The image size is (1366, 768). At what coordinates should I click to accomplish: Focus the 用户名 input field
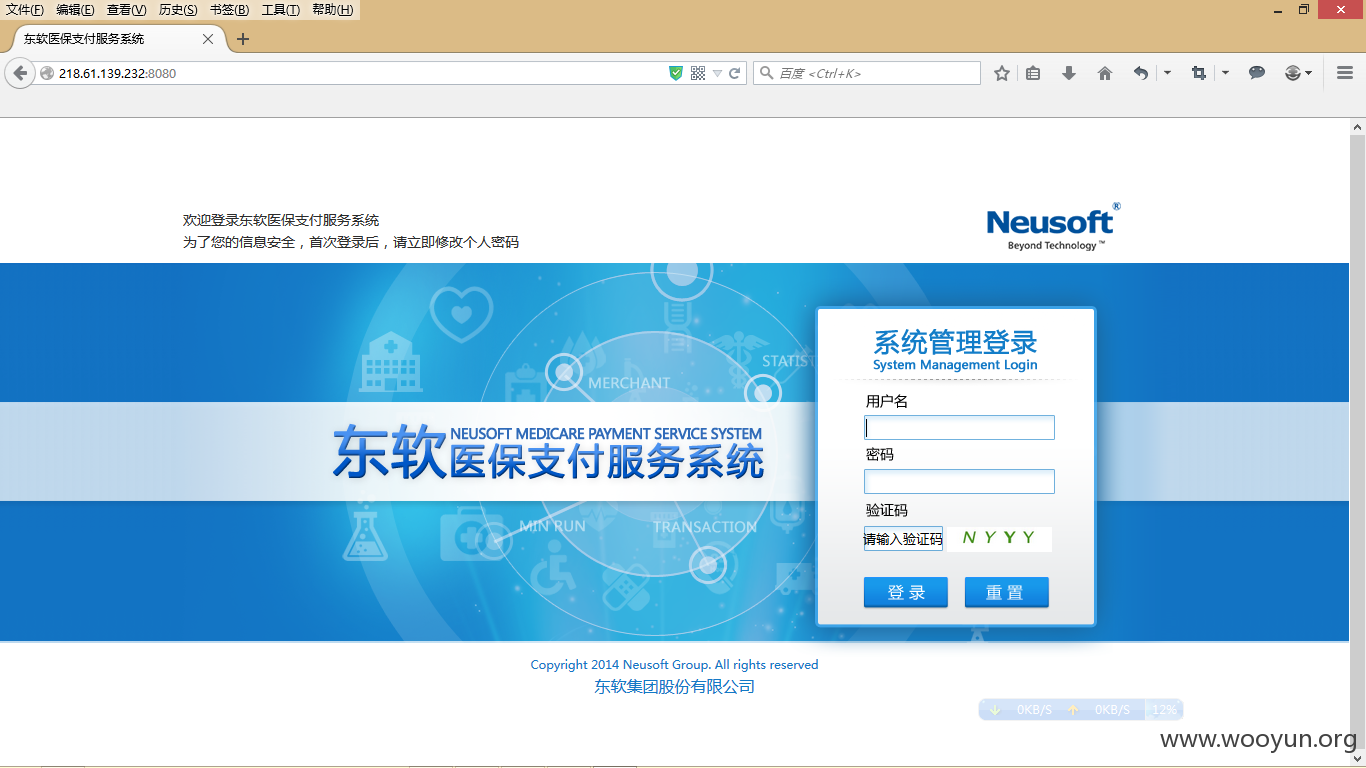point(959,428)
